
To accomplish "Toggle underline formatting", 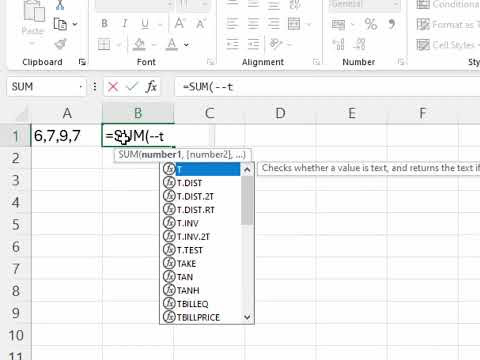I will pyautogui.click(x=145, y=24).
